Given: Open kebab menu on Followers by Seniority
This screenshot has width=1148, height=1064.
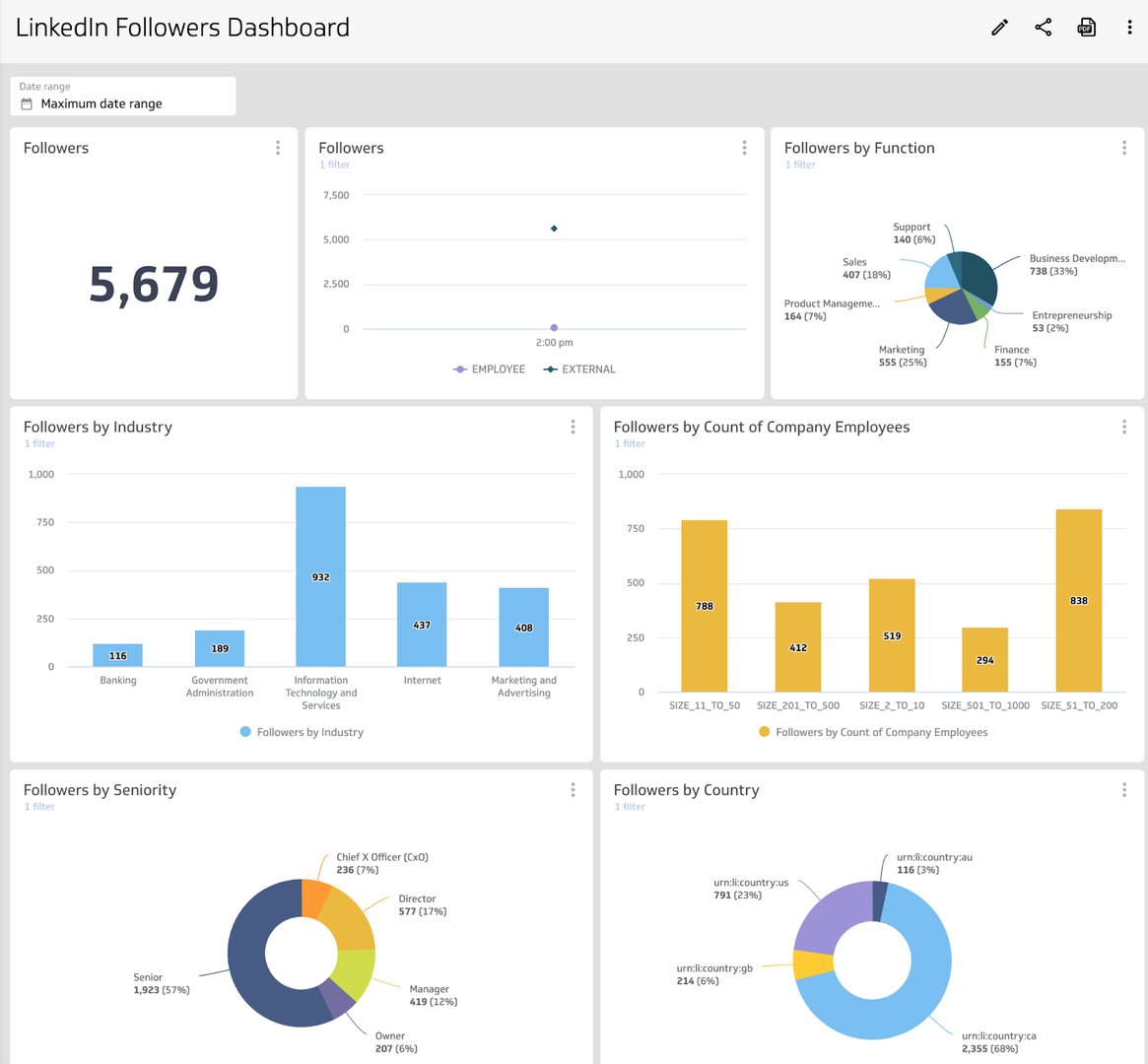Looking at the screenshot, I should tap(573, 789).
